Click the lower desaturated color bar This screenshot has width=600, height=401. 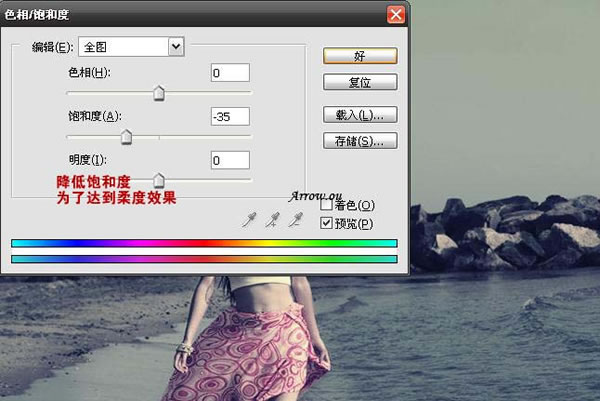tap(204, 259)
